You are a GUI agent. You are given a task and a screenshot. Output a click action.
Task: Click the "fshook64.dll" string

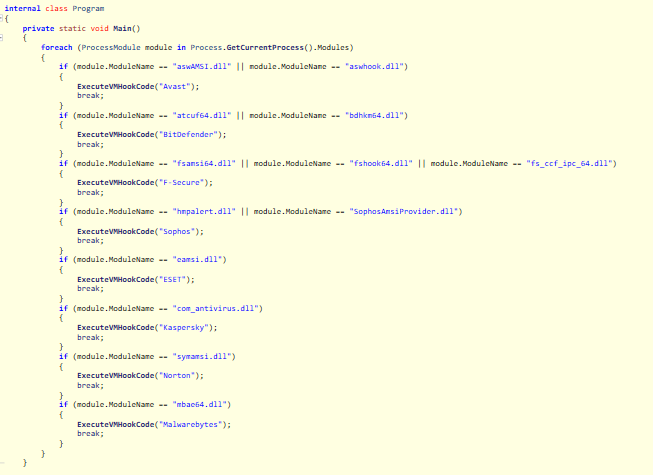pos(381,163)
